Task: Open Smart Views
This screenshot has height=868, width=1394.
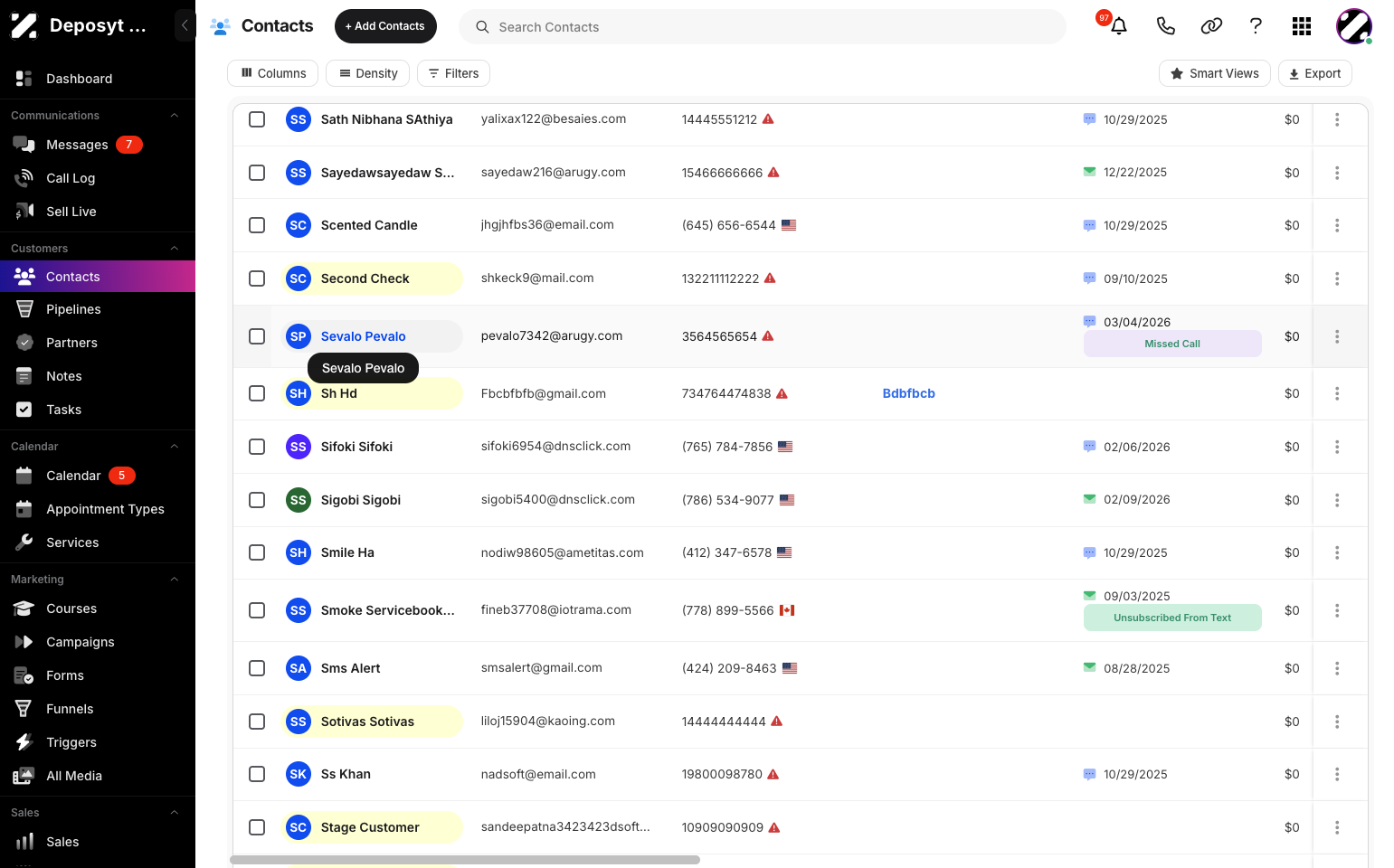Action: tap(1215, 73)
